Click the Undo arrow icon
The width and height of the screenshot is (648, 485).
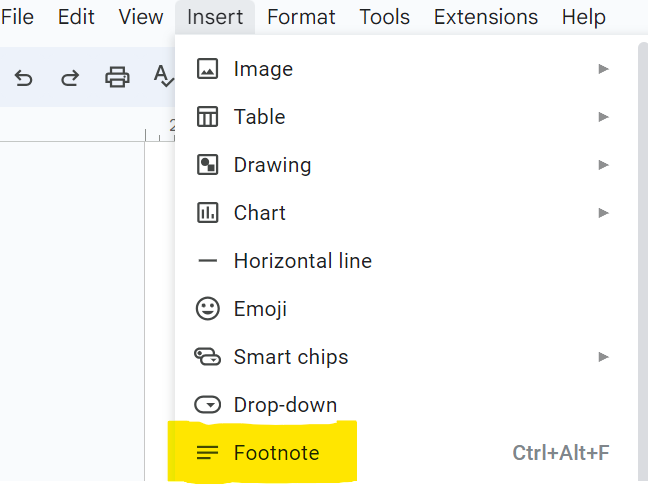[24, 78]
